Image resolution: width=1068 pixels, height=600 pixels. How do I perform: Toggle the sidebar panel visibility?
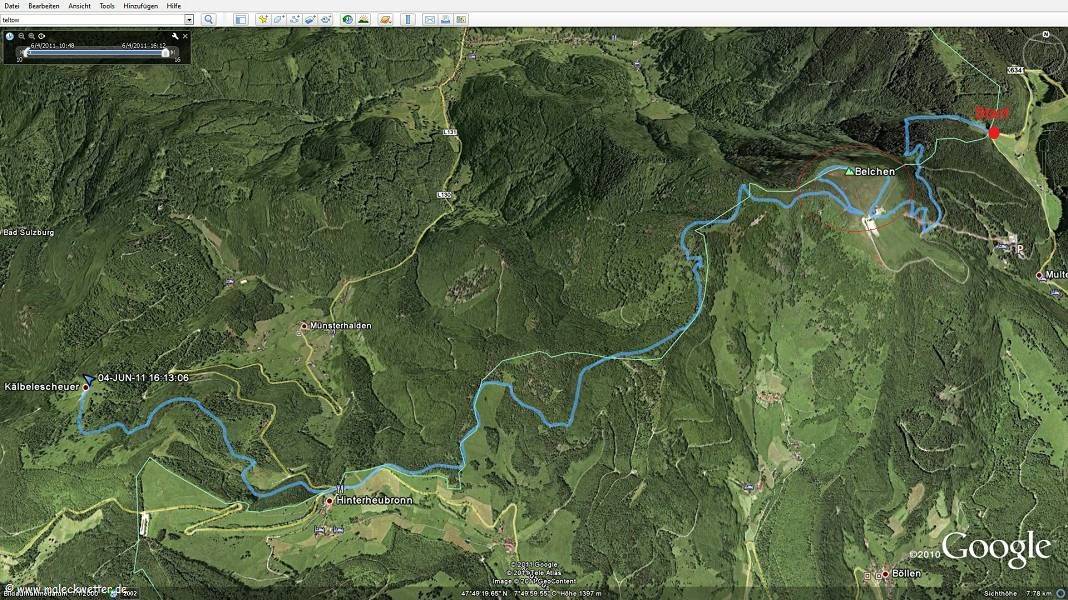point(240,19)
